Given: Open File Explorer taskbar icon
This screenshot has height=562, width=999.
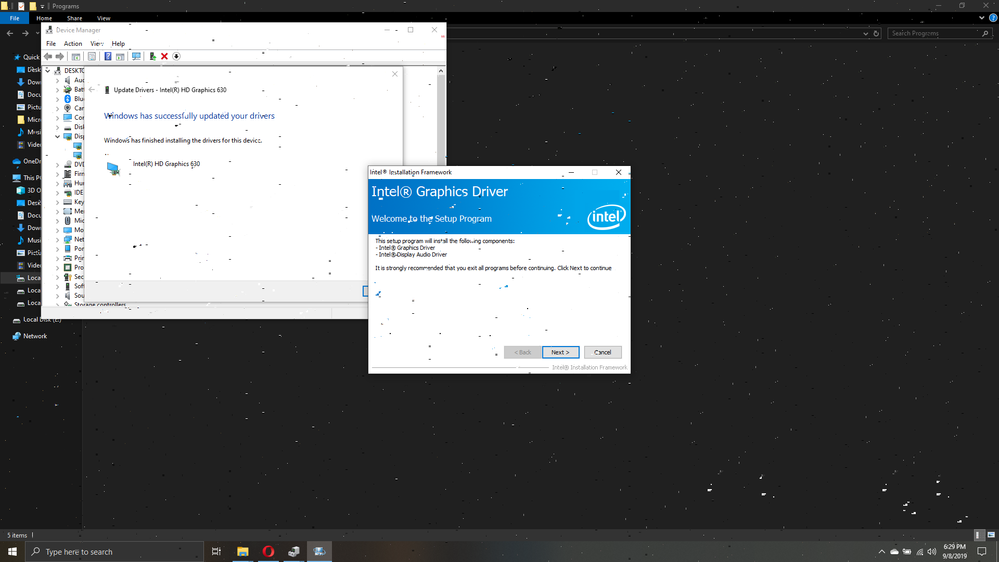Looking at the screenshot, I should pos(243,552).
